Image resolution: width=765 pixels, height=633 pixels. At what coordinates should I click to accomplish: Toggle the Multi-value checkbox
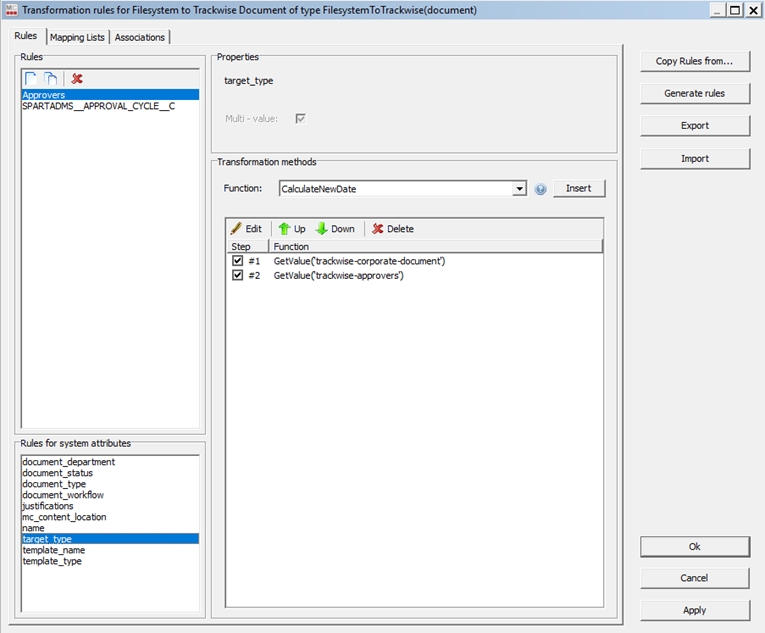tap(300, 118)
